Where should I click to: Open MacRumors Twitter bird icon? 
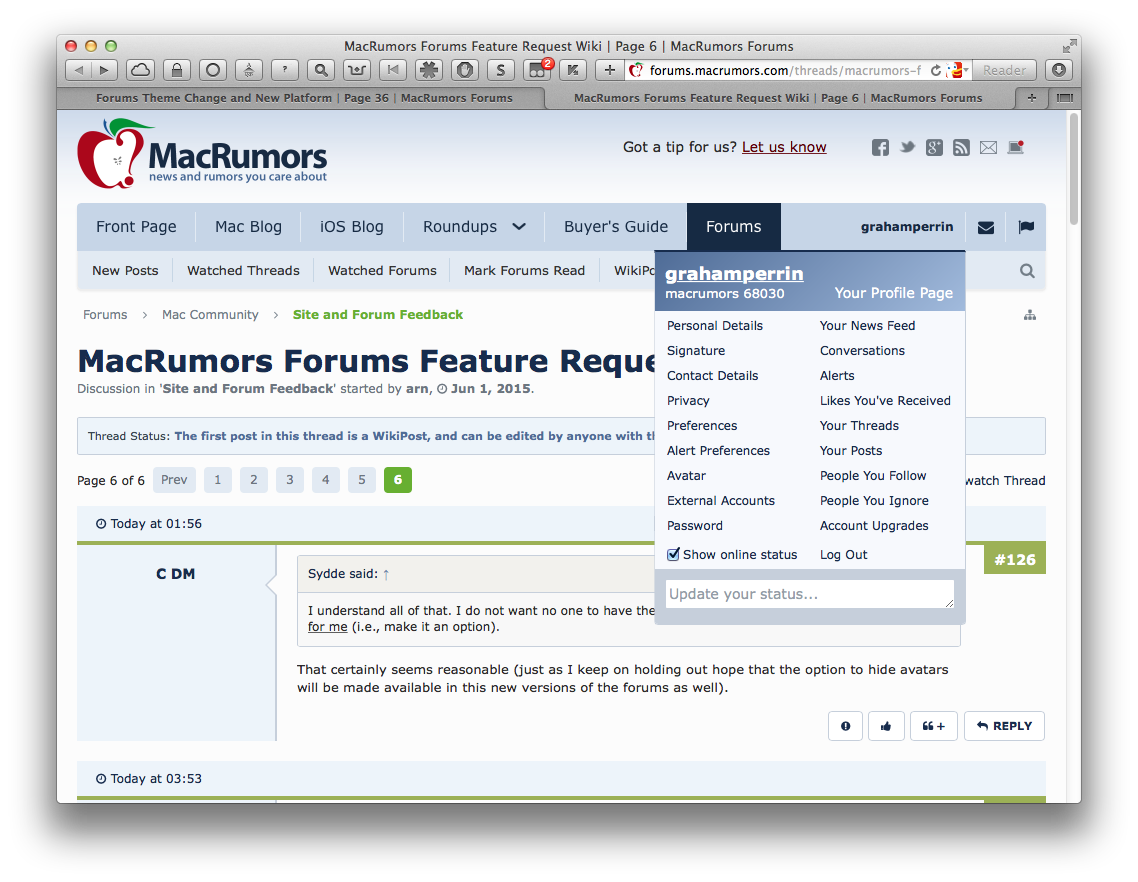pyautogui.click(x=907, y=148)
